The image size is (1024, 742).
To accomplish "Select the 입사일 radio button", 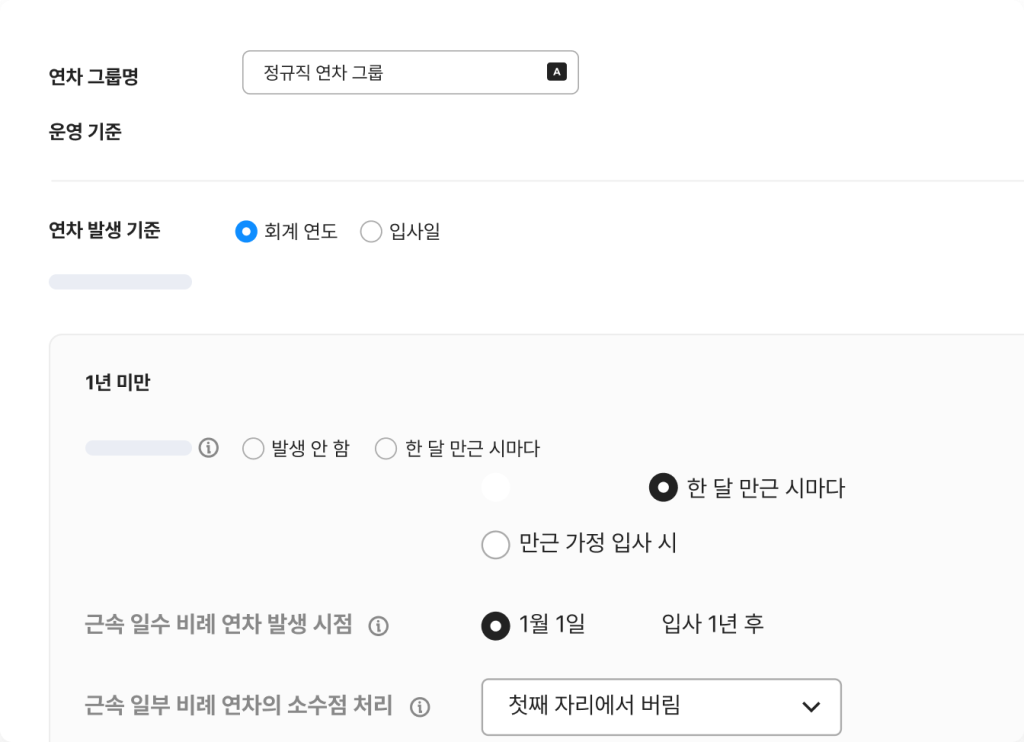I will tap(371, 232).
